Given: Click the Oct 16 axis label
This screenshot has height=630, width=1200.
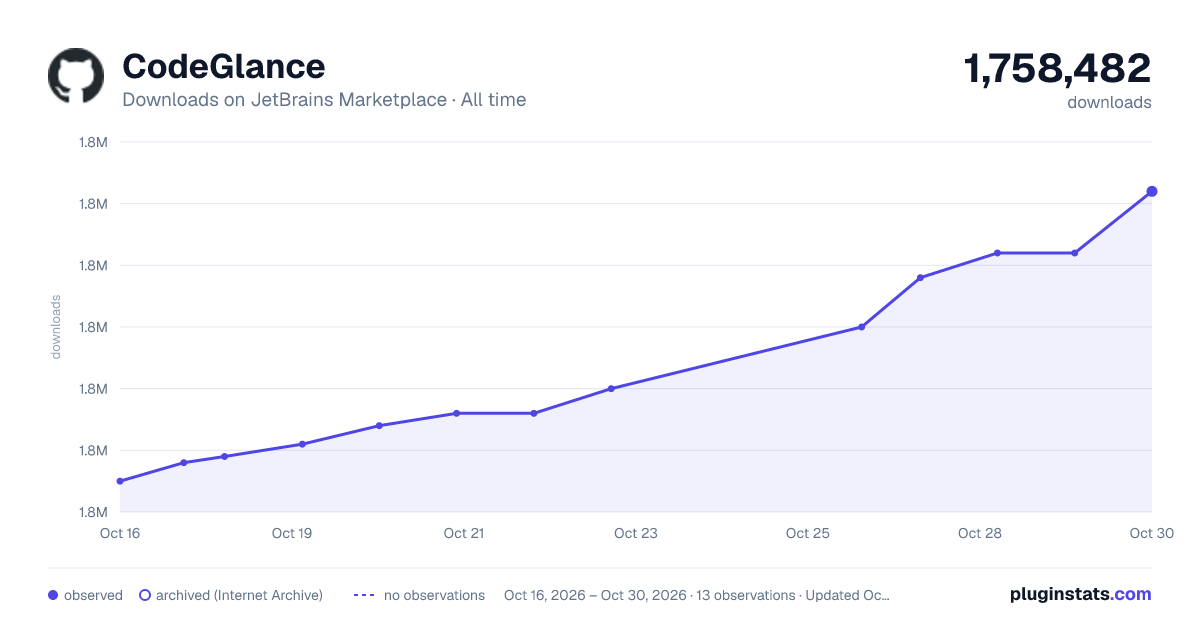Looking at the screenshot, I should 120,533.
